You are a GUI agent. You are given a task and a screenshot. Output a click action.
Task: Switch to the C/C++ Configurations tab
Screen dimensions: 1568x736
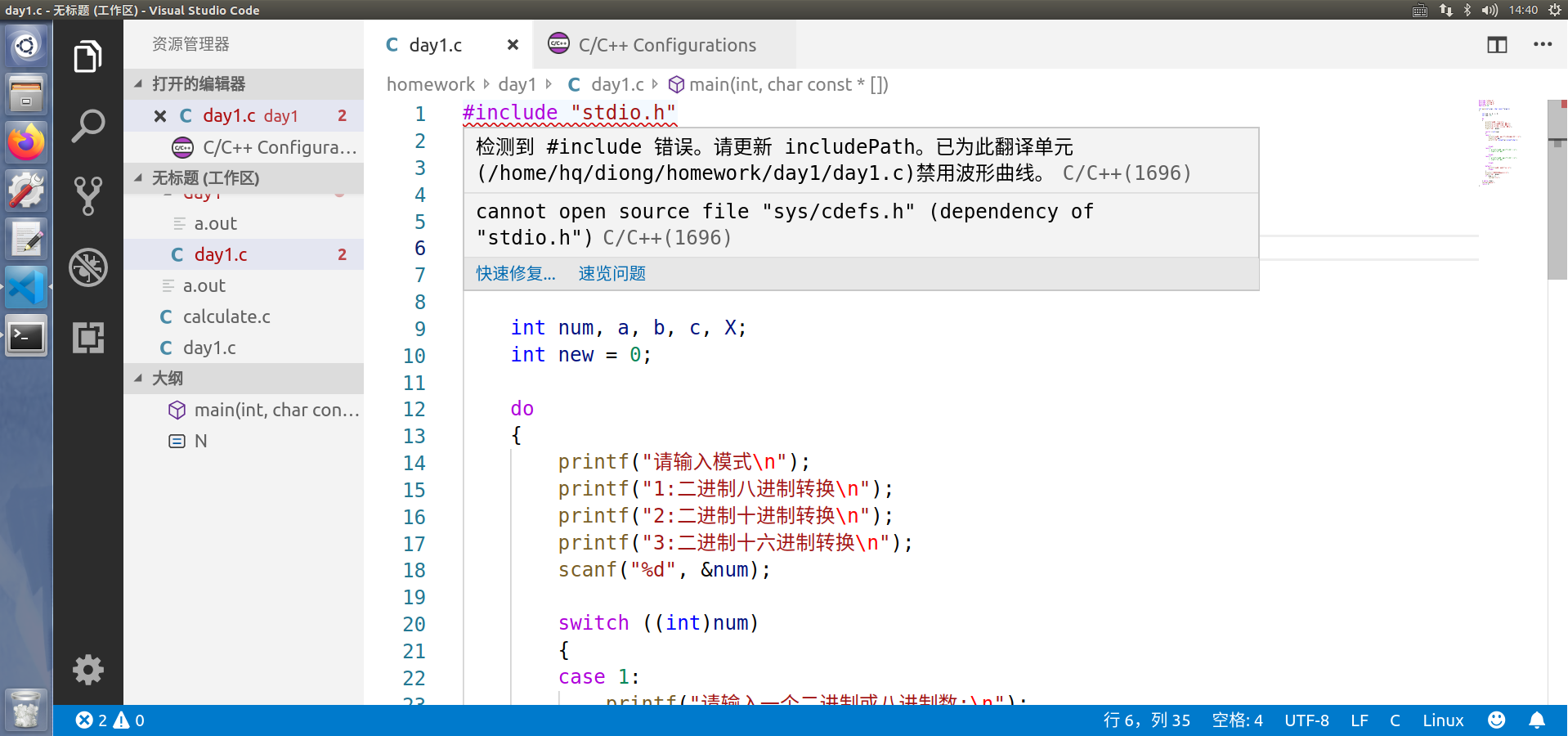(x=666, y=45)
